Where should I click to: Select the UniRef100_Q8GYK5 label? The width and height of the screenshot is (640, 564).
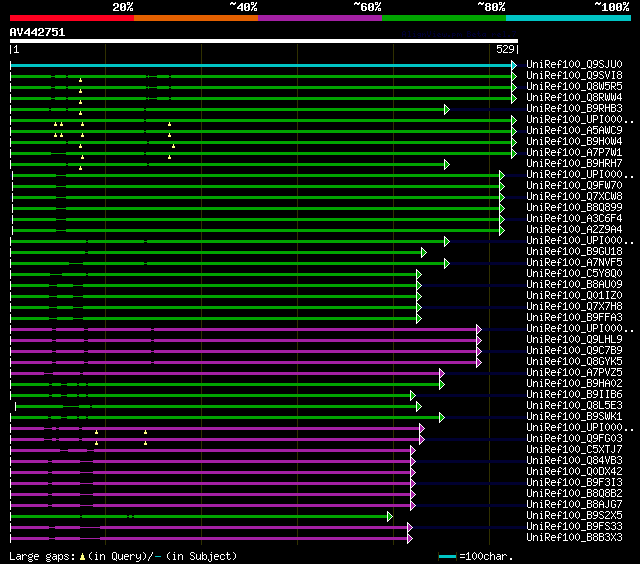coord(574,362)
